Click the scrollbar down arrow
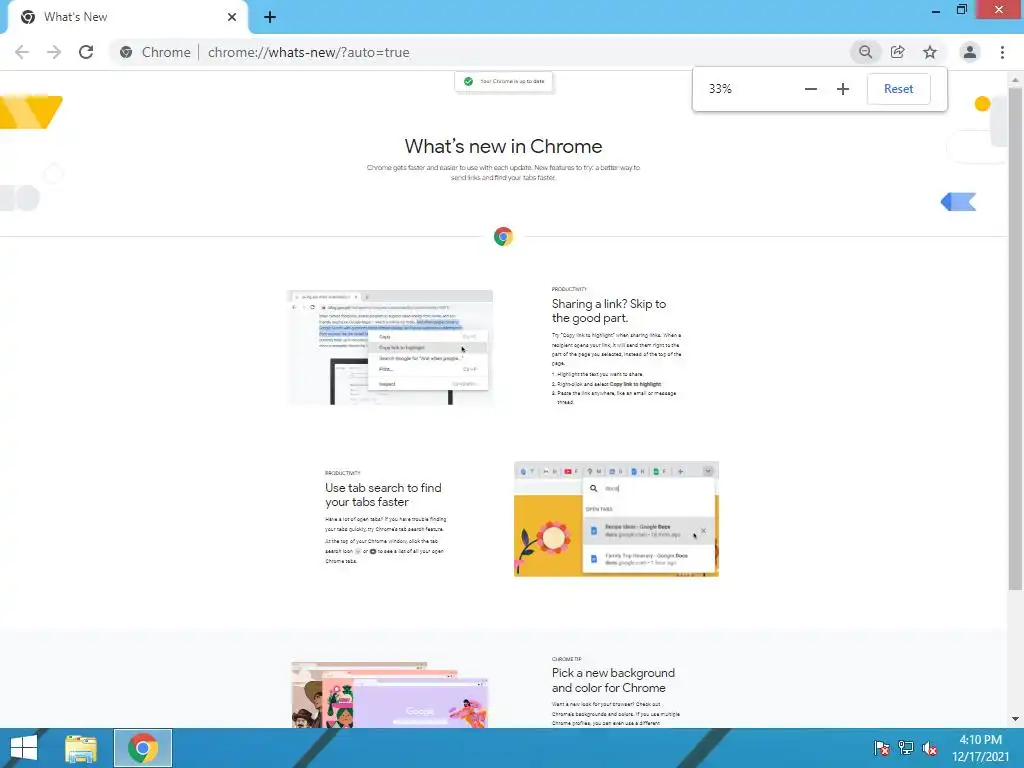Screen dimensions: 1024x768 click(x=1015, y=720)
